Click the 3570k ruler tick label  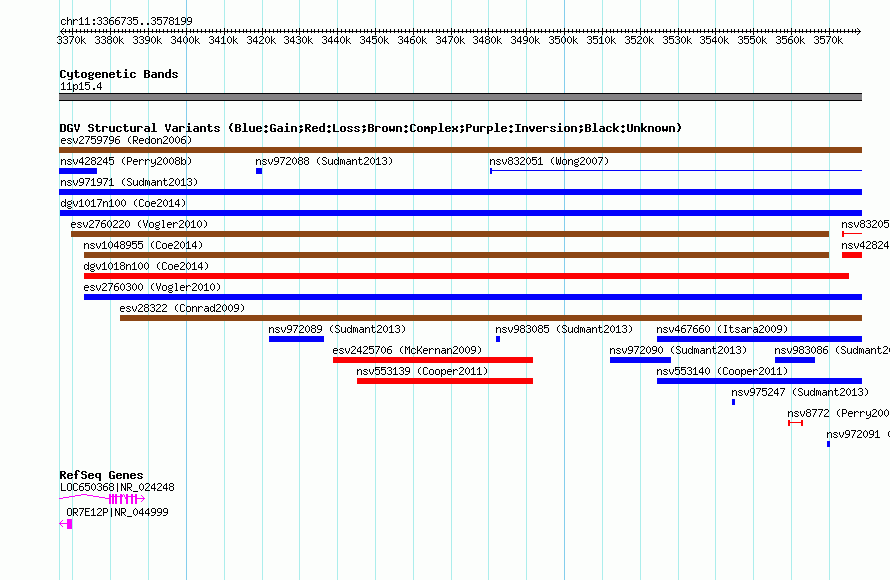[828, 40]
